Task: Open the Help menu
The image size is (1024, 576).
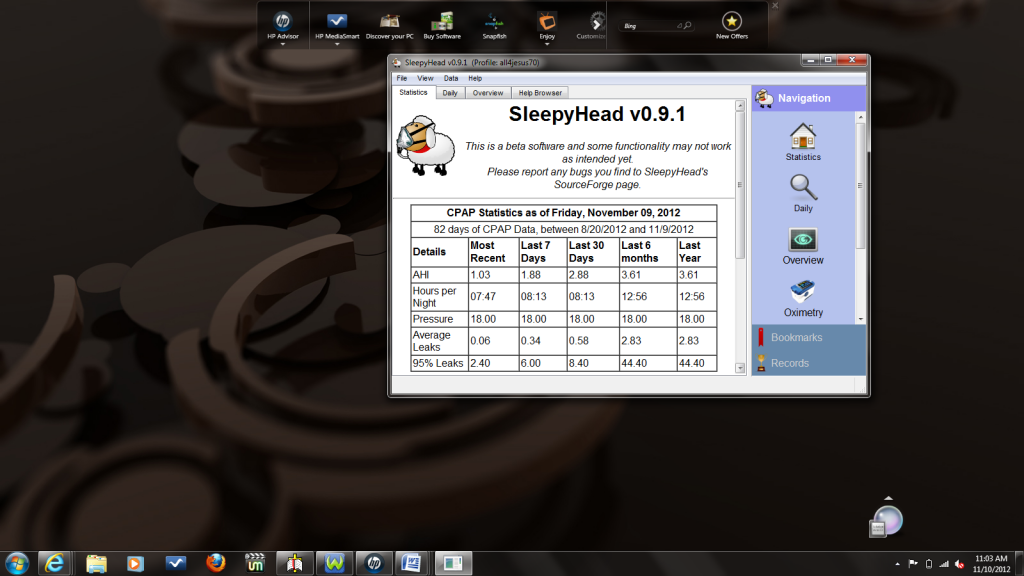Action: point(475,78)
